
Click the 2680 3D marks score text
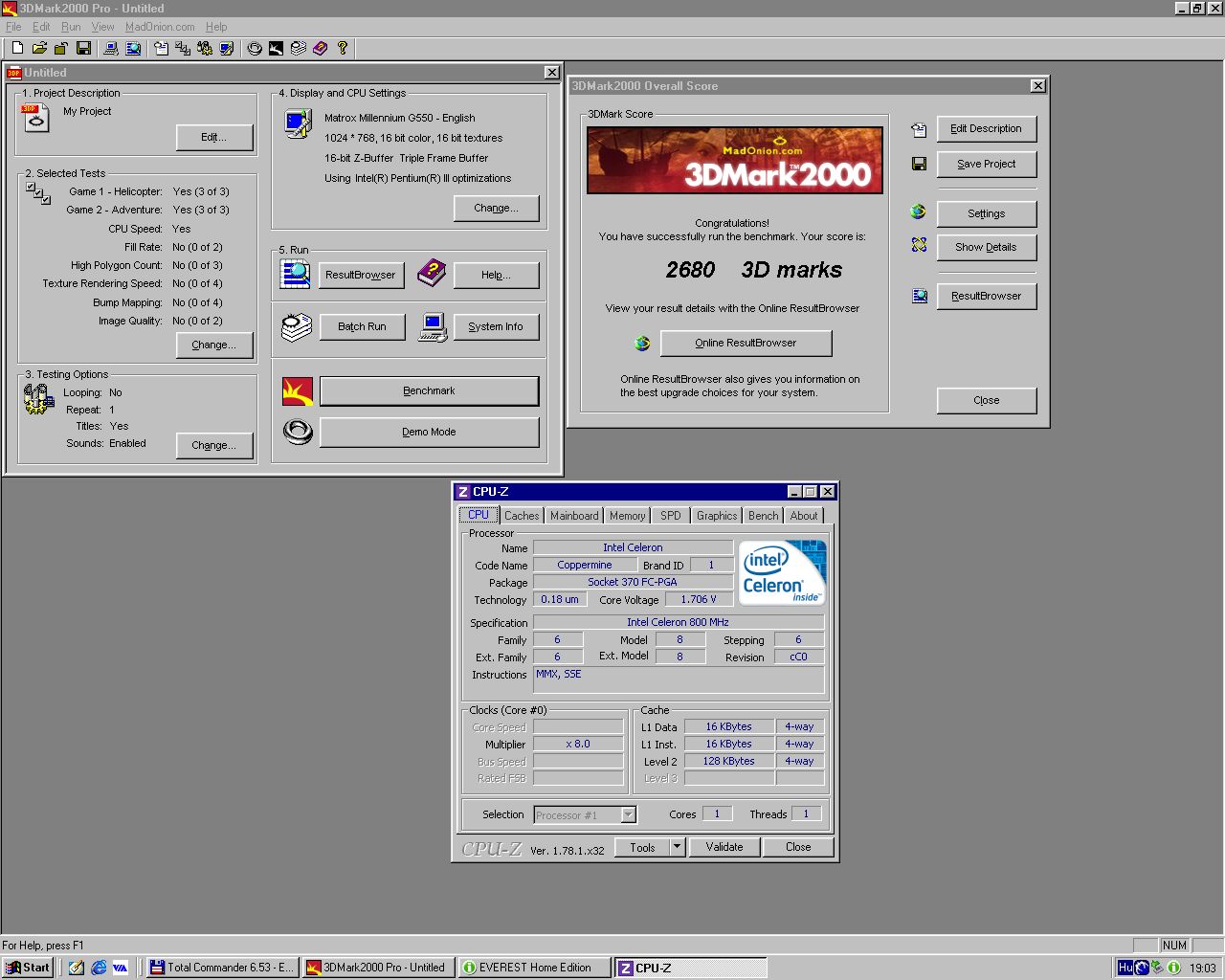pos(753,270)
